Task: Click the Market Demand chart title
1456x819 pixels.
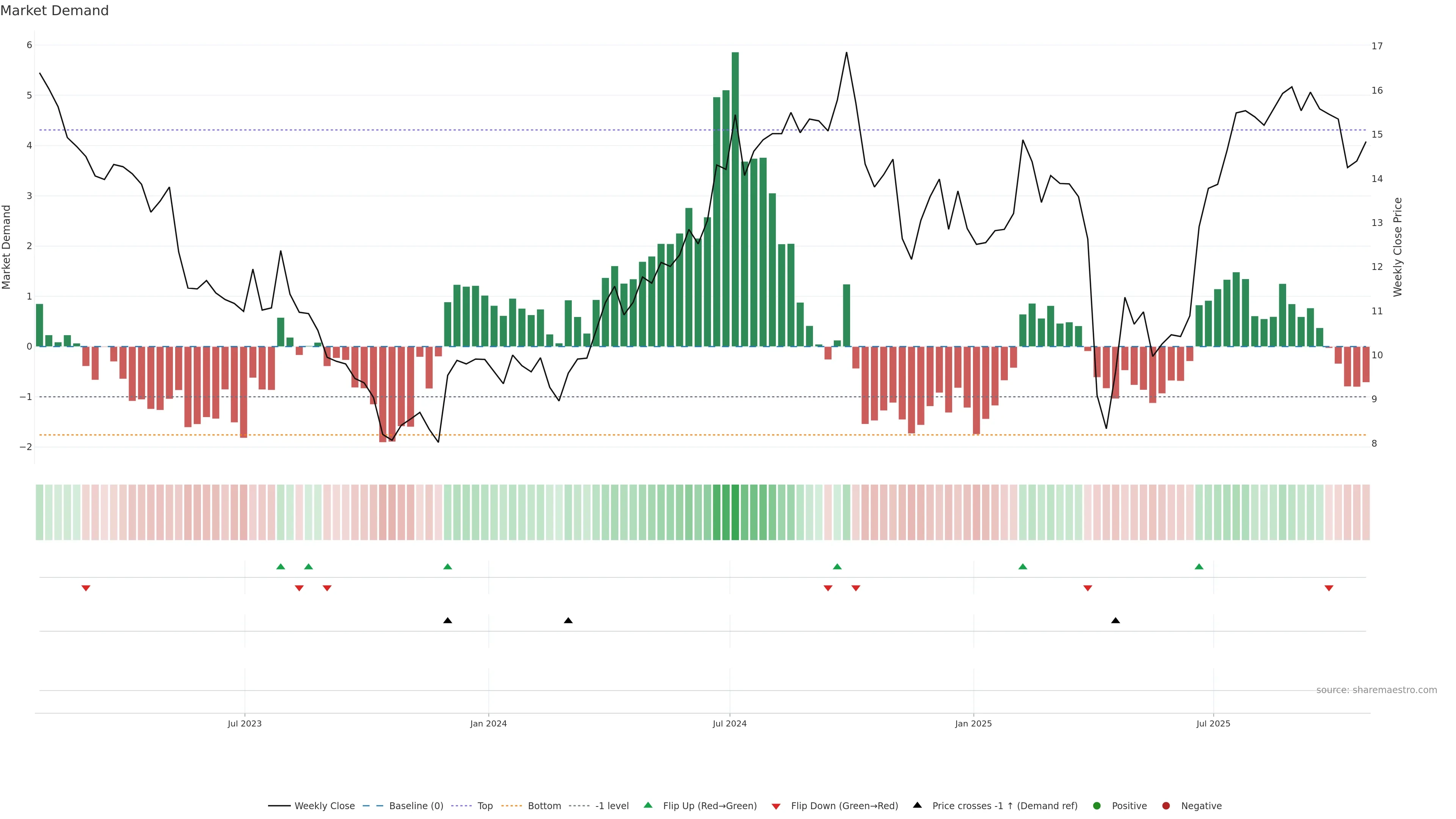Action: coord(54,11)
